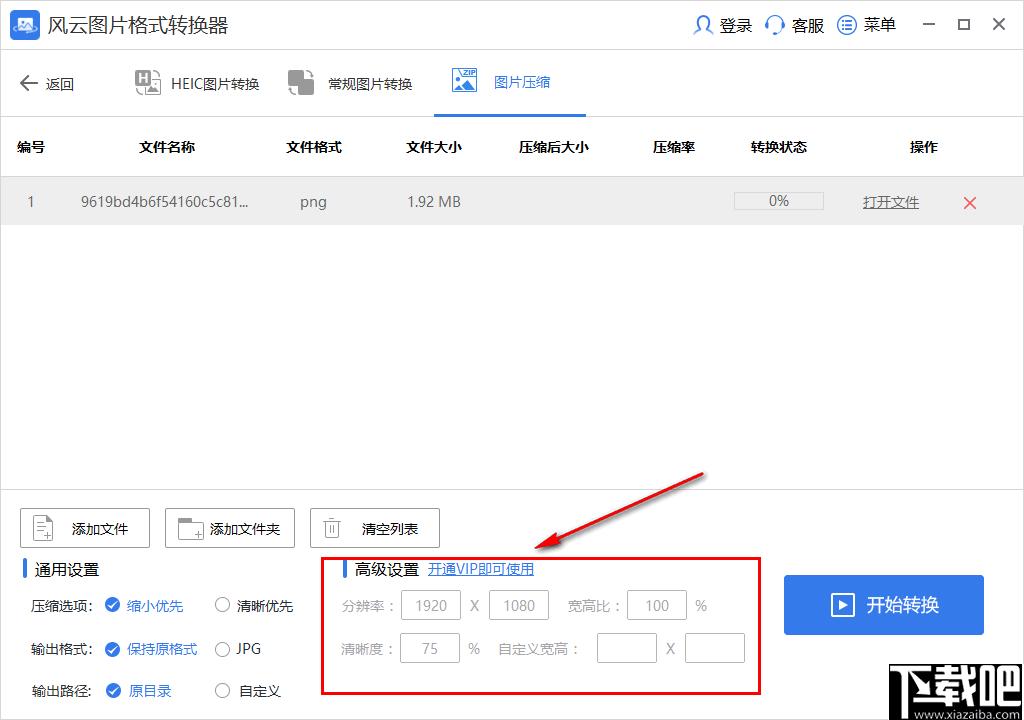Click the app logo icon in title bar
The width and height of the screenshot is (1024, 720).
point(25,25)
